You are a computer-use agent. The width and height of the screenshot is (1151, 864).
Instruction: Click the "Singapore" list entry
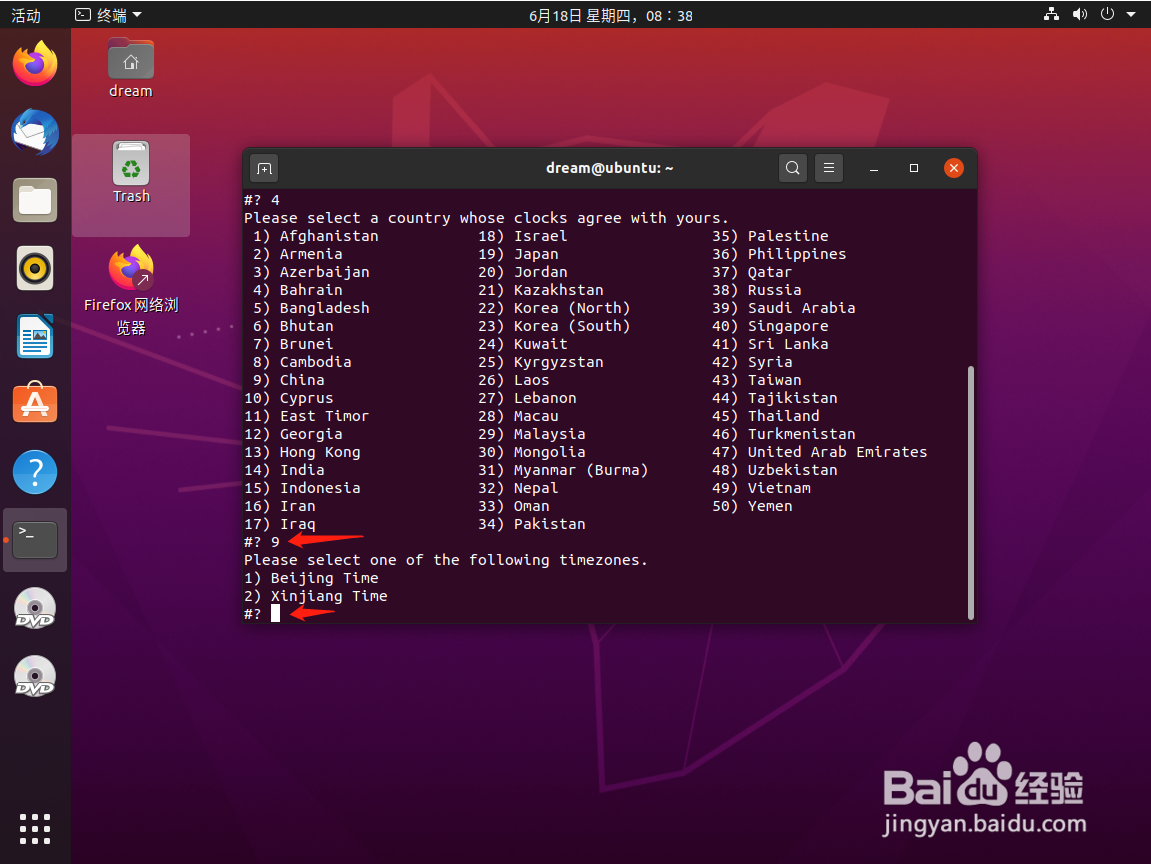tap(788, 326)
